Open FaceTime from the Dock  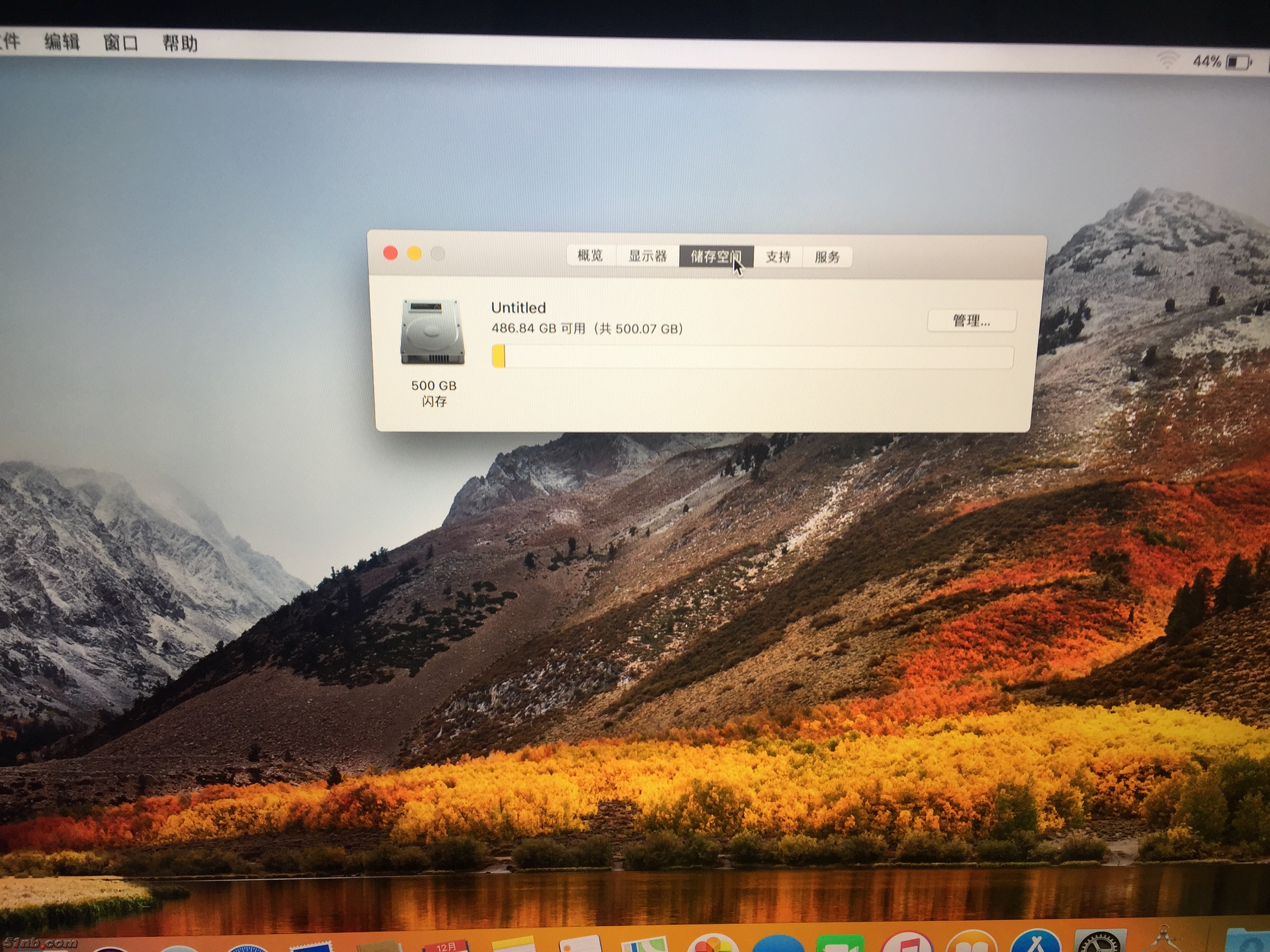tap(840, 943)
